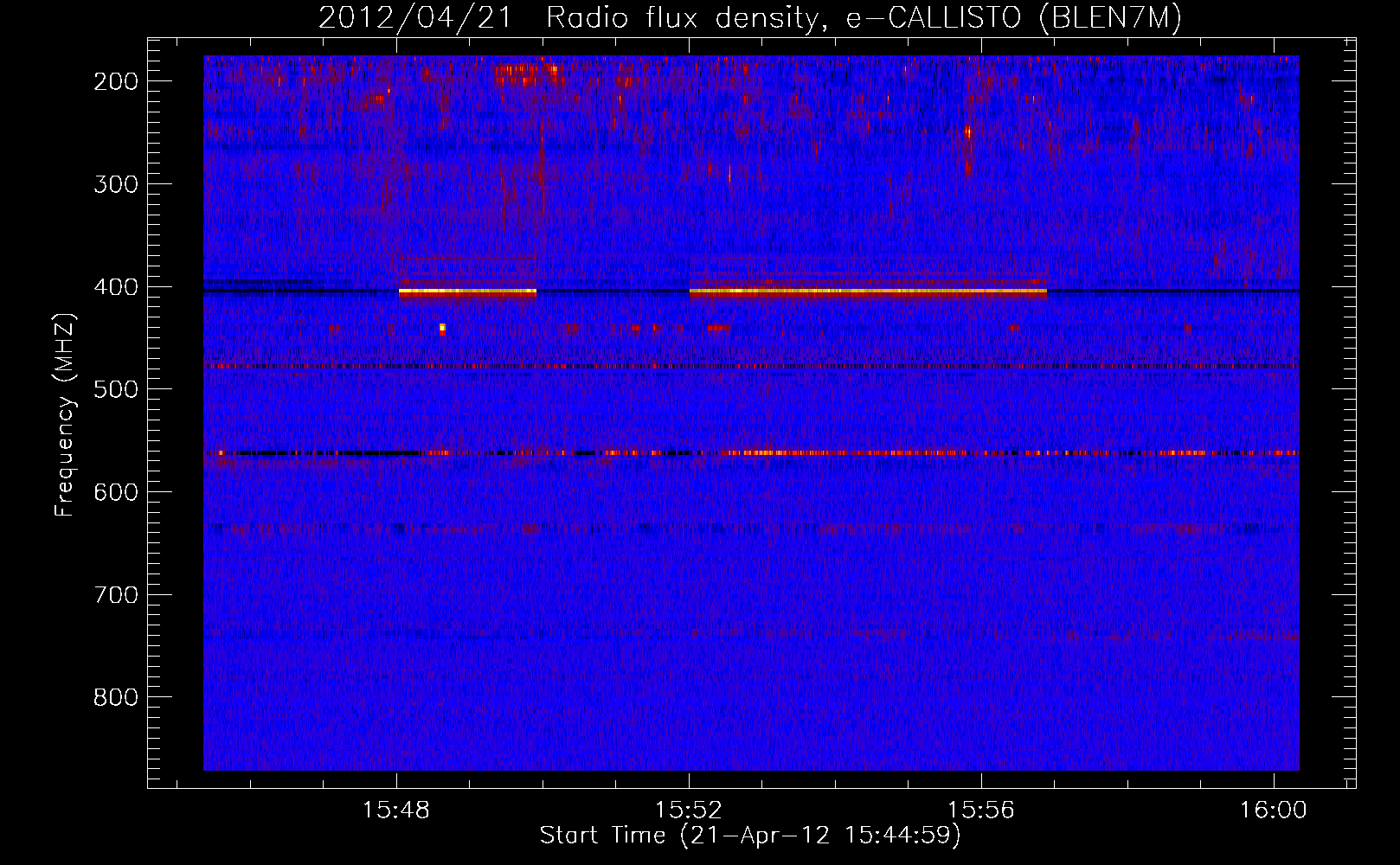Viewport: 1400px width, 865px height.
Task: Click the plot title '2012/04/21 Radio flux density'
Action: click(x=750, y=18)
